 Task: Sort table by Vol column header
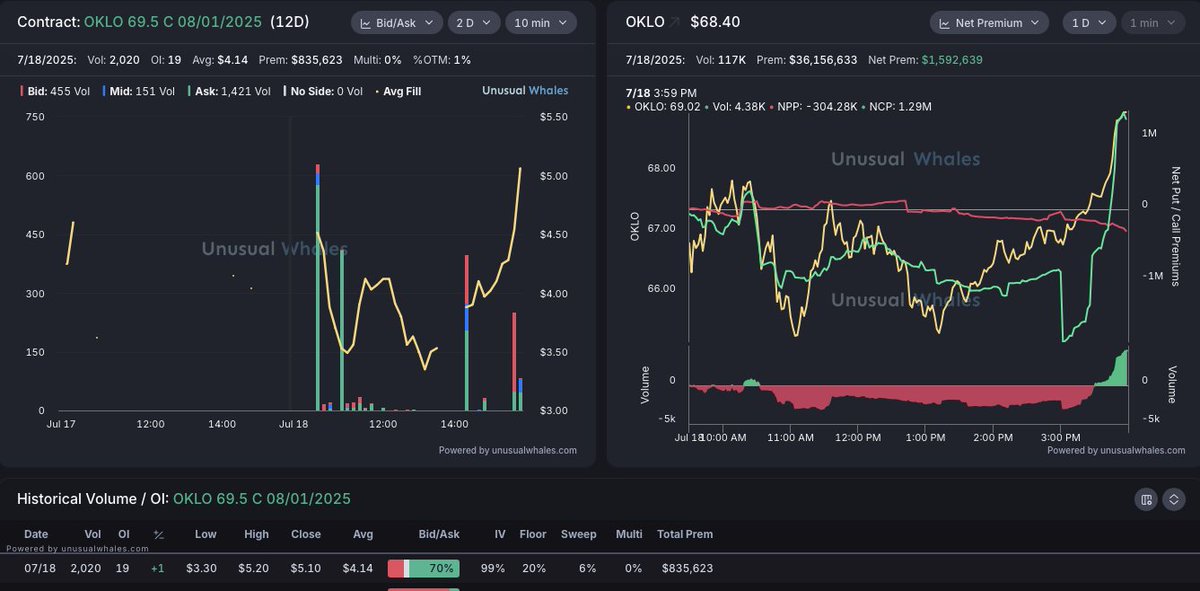click(92, 534)
